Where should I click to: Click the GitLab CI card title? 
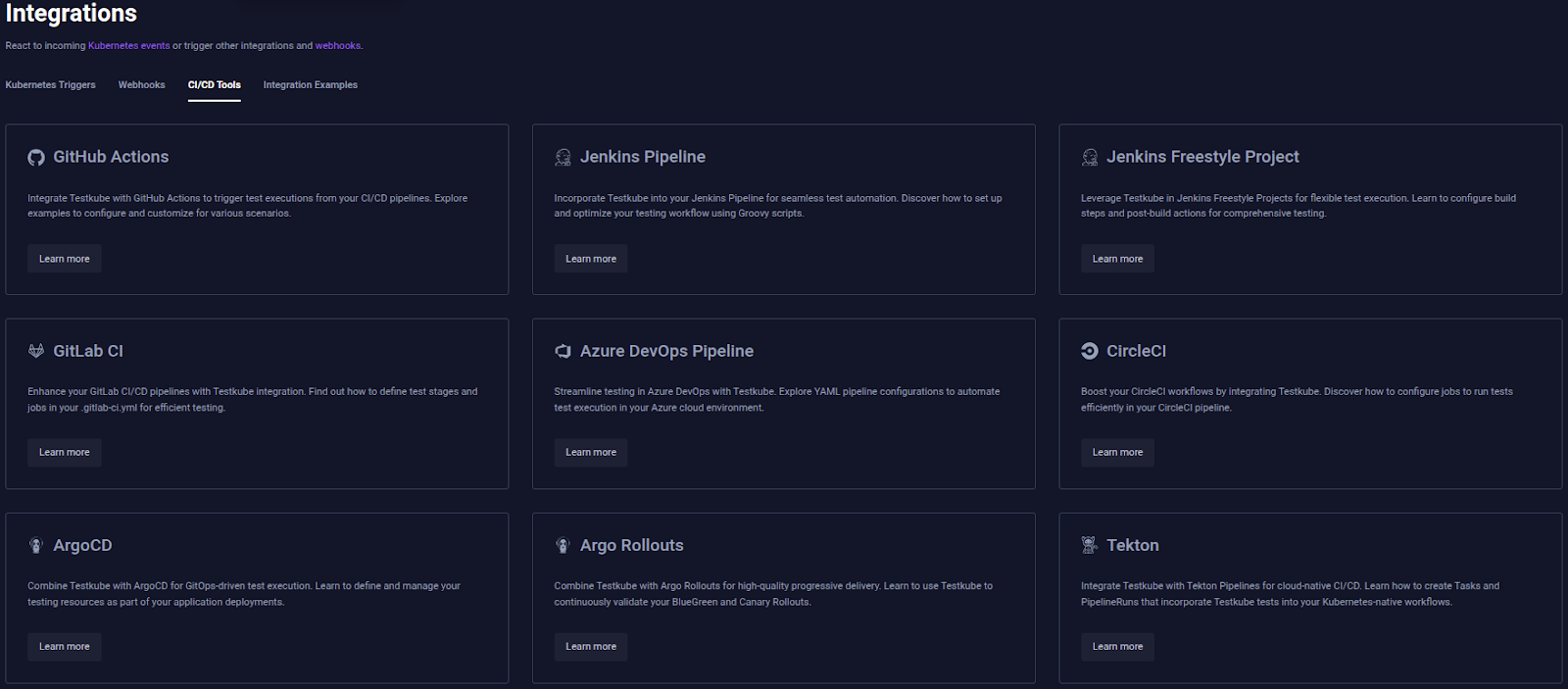point(88,351)
